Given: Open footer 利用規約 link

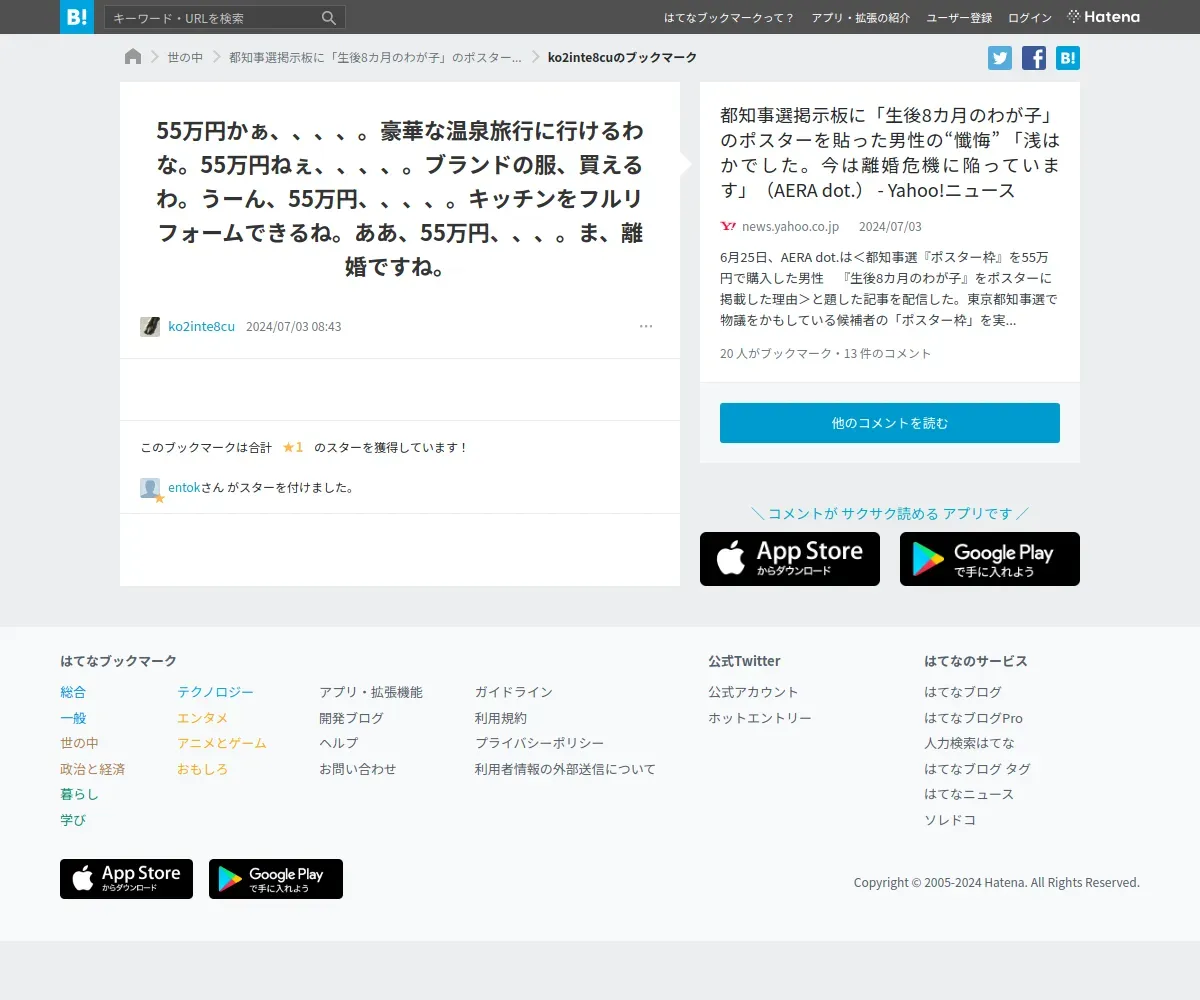Looking at the screenshot, I should pyautogui.click(x=501, y=718).
